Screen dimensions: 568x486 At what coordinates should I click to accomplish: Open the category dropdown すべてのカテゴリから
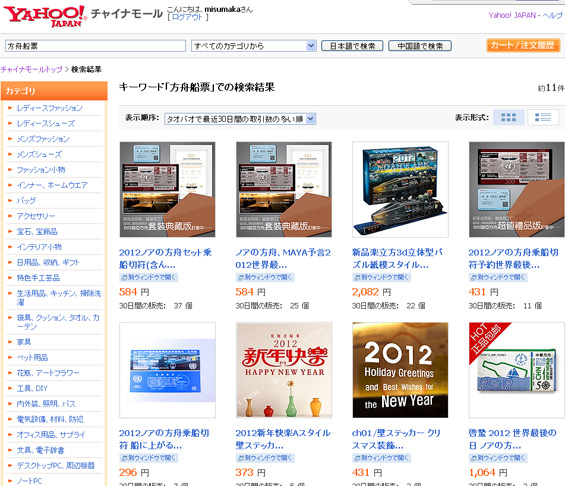click(x=253, y=46)
